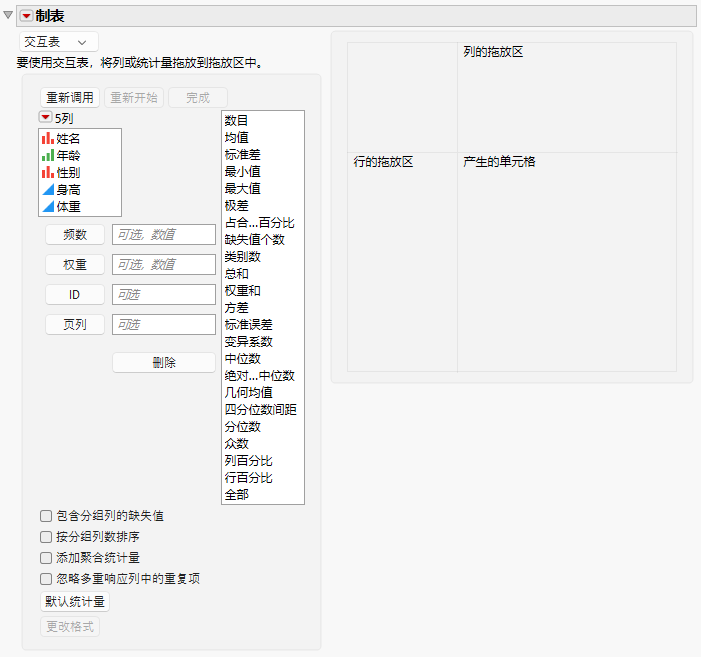The width and height of the screenshot is (701, 657).
Task: Open the red triangle menu next to 5列
Action: pyautogui.click(x=45, y=118)
